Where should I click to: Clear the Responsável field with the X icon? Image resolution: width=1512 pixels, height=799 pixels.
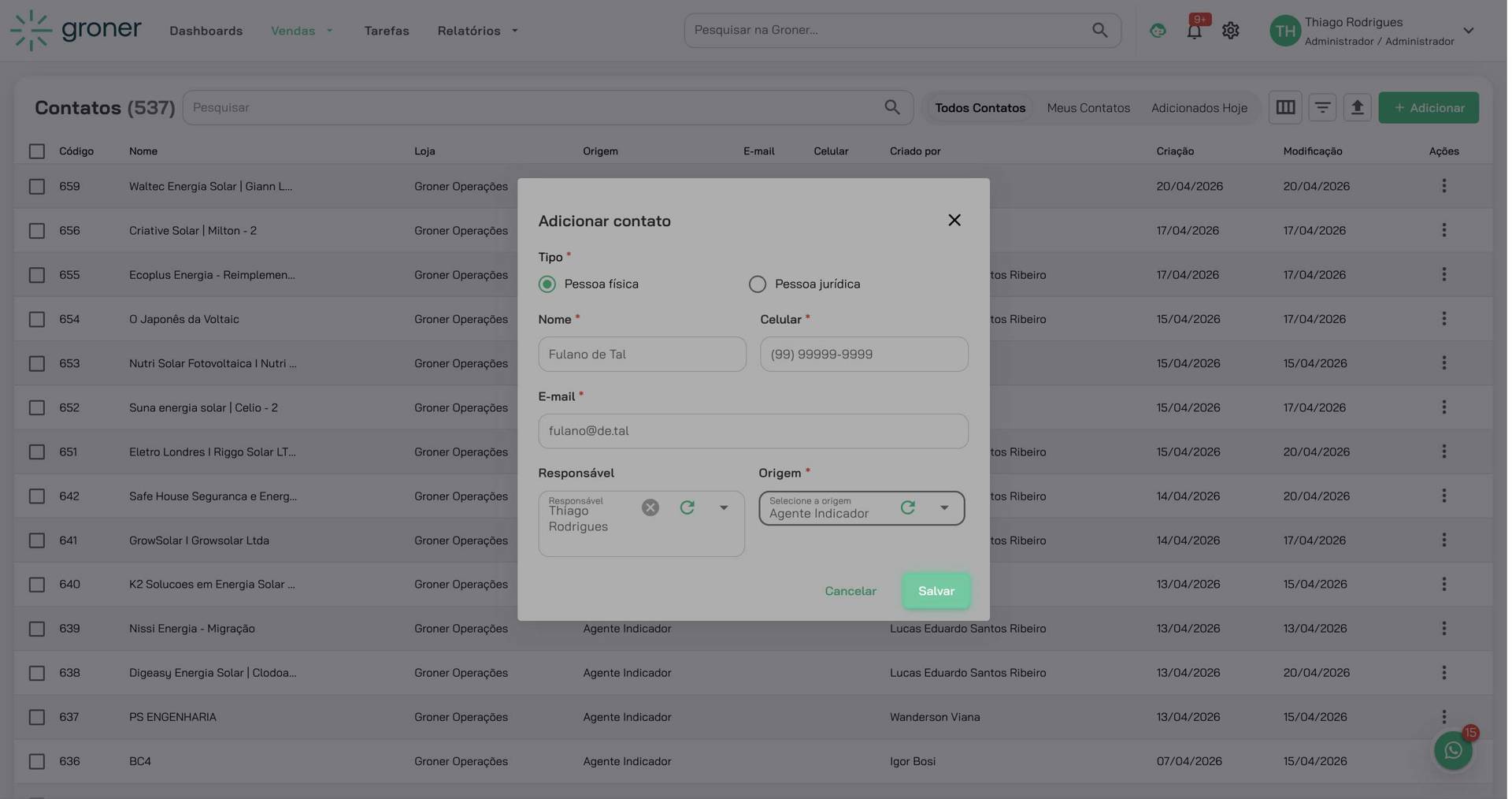click(x=650, y=507)
